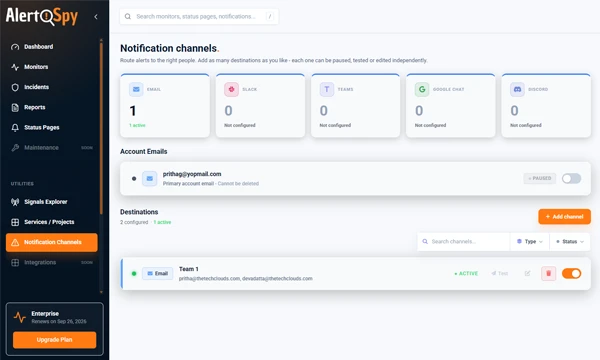This screenshot has width=600, height=360.
Task: Send a Test to Team 1 channel
Action: click(500, 274)
